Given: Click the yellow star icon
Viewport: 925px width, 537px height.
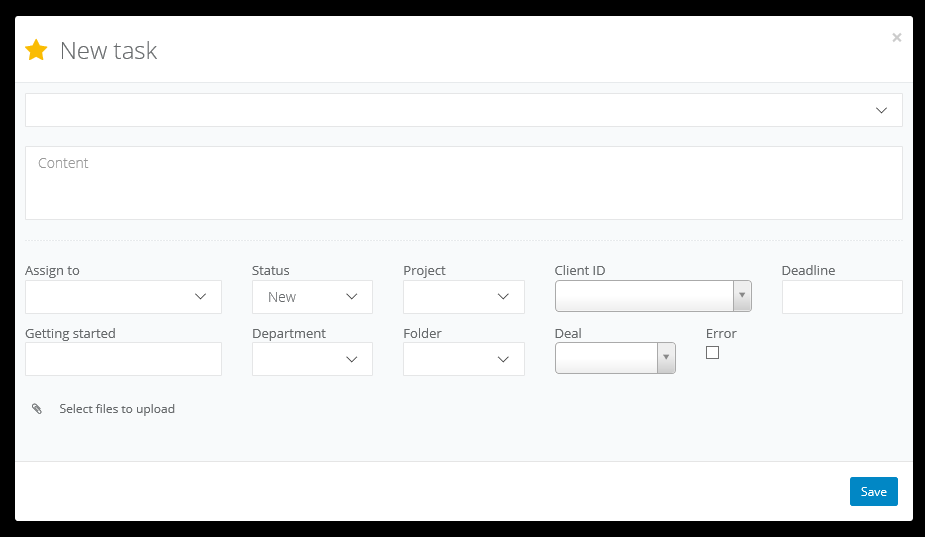Looking at the screenshot, I should pos(36,50).
